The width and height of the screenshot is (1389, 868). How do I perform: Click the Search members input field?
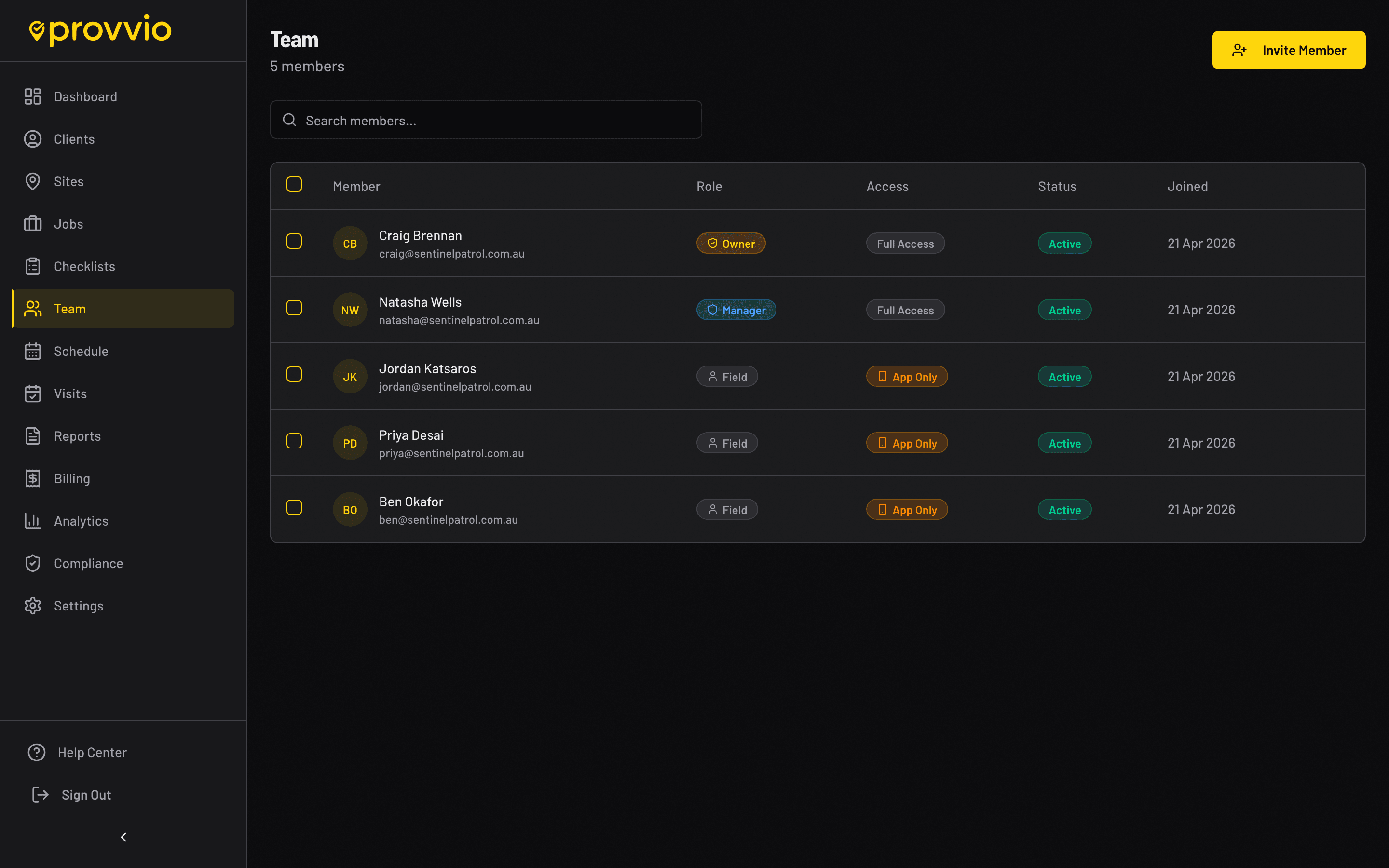coord(486,120)
